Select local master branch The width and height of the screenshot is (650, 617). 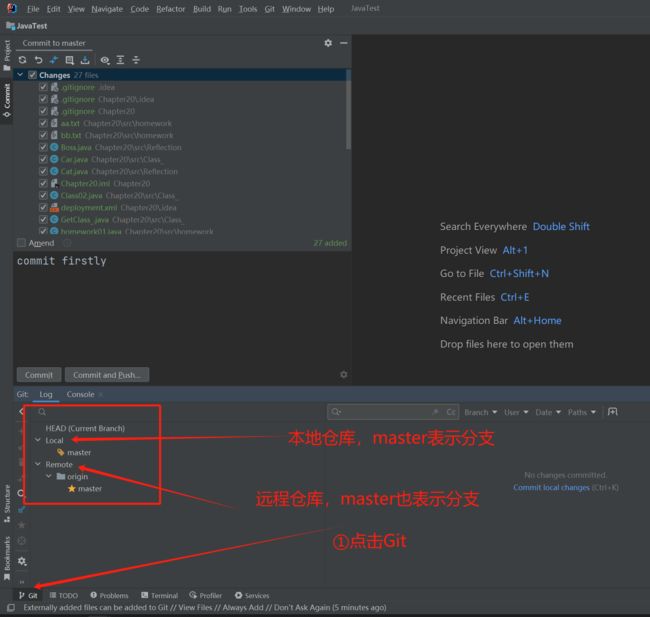pyautogui.click(x=79, y=452)
